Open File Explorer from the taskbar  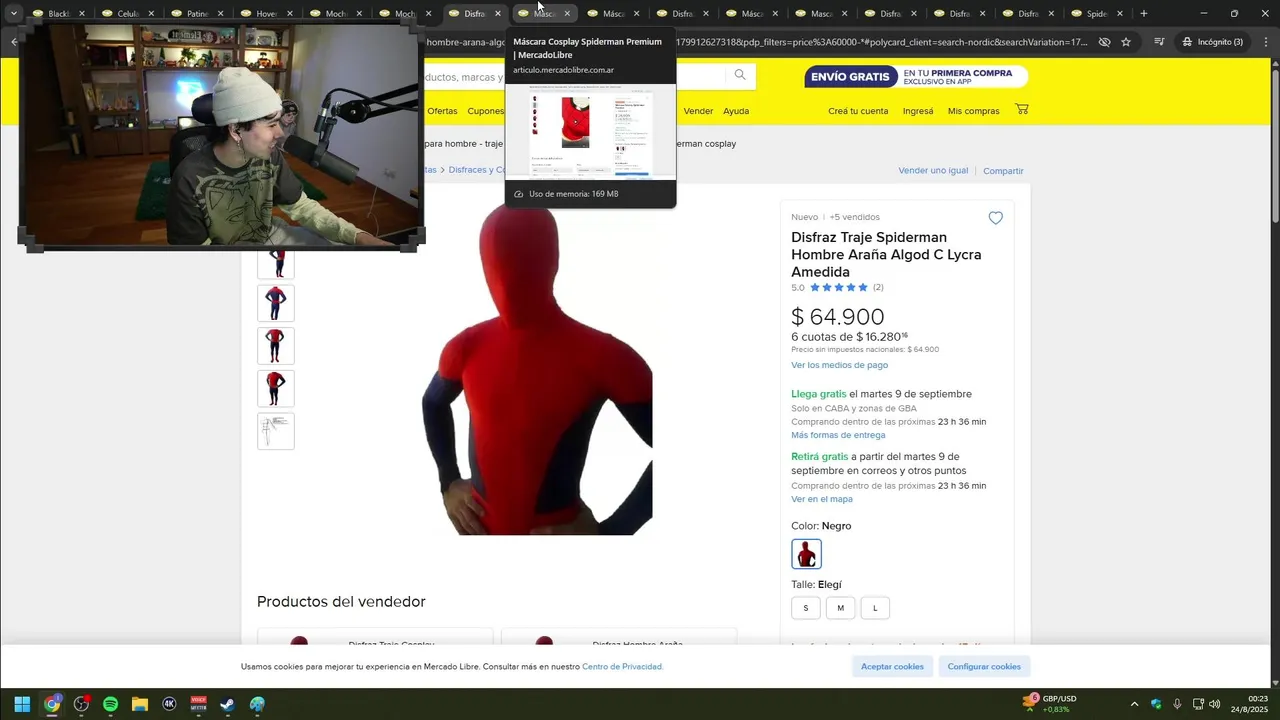point(140,704)
